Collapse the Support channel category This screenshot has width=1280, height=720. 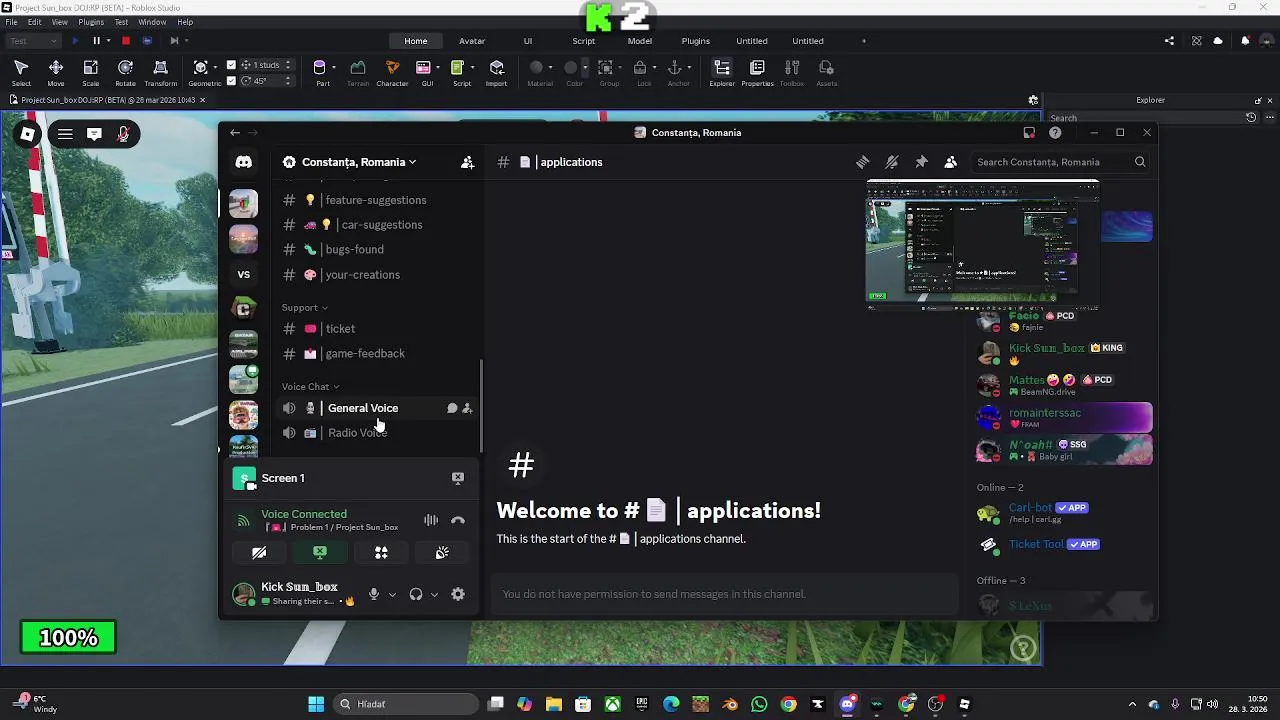coord(305,308)
